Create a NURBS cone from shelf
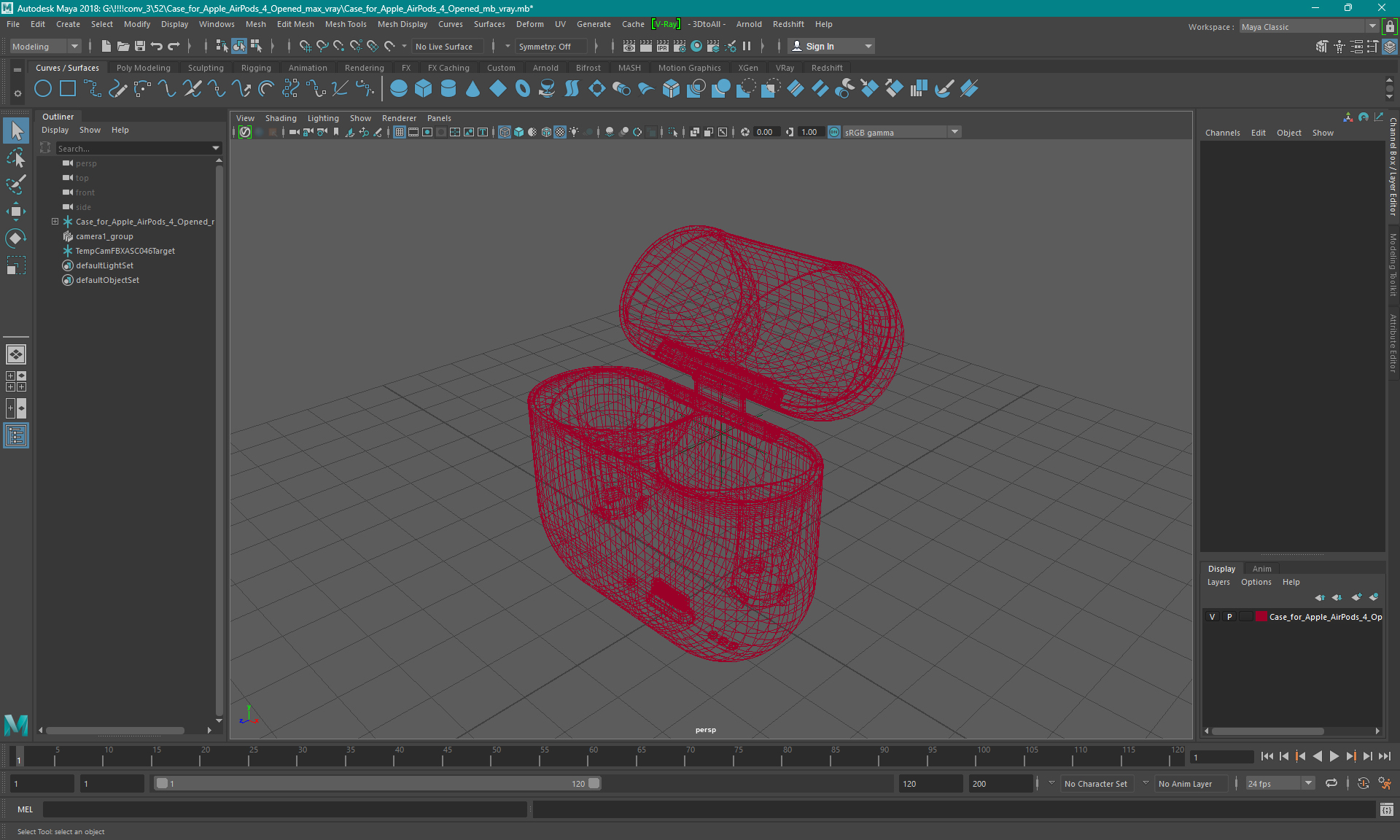Image resolution: width=1400 pixels, height=840 pixels. pyautogui.click(x=473, y=89)
